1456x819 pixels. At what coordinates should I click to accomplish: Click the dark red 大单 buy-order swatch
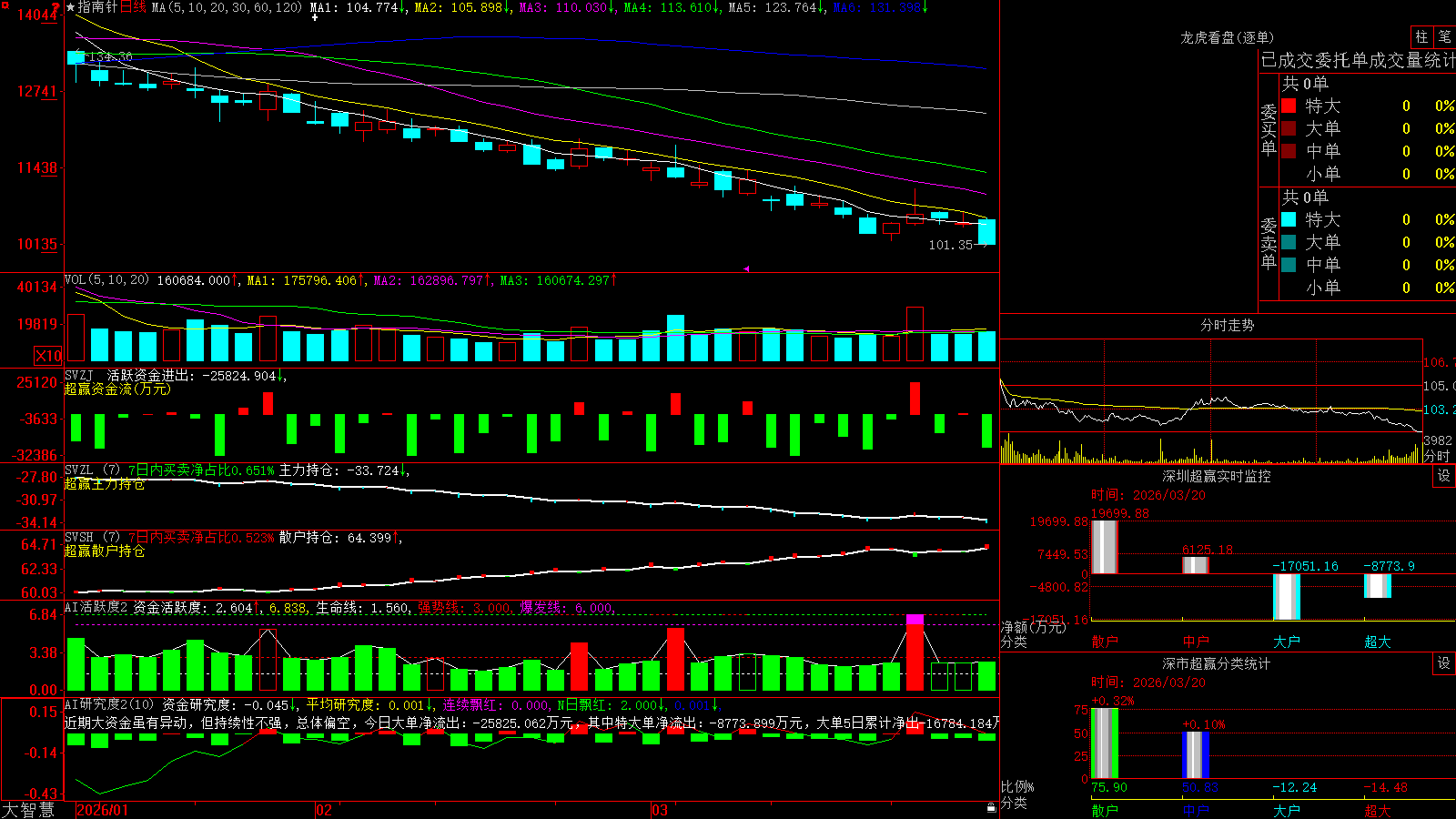1289,128
